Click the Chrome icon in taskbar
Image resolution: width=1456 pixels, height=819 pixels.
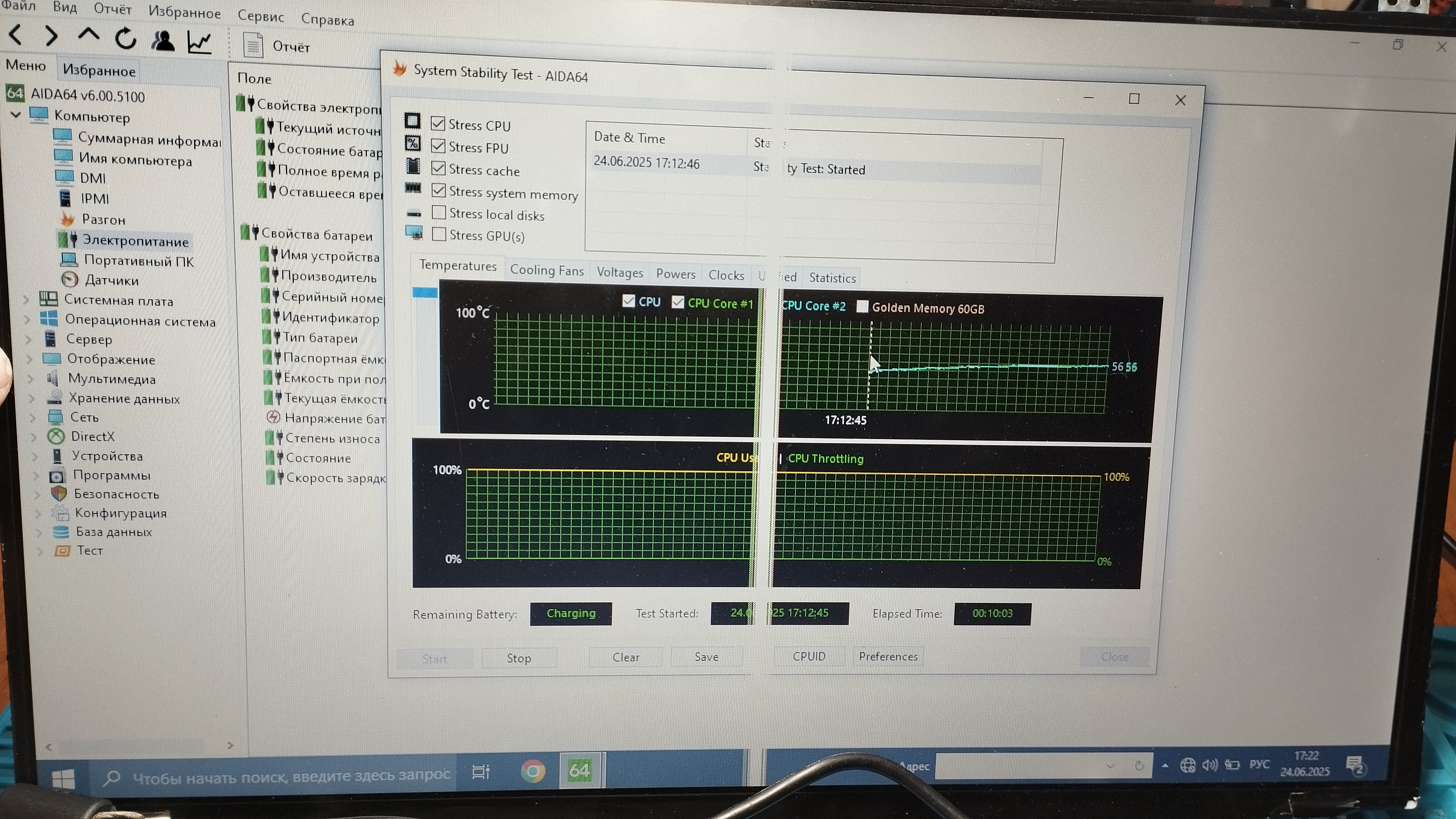coord(532,771)
